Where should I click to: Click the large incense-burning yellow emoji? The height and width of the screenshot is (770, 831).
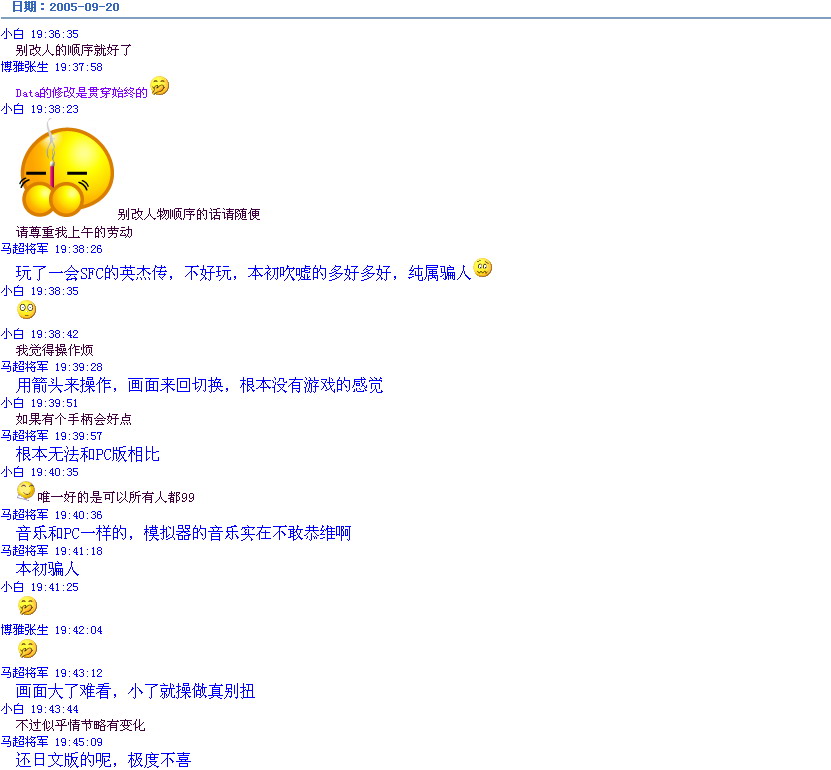tap(67, 169)
